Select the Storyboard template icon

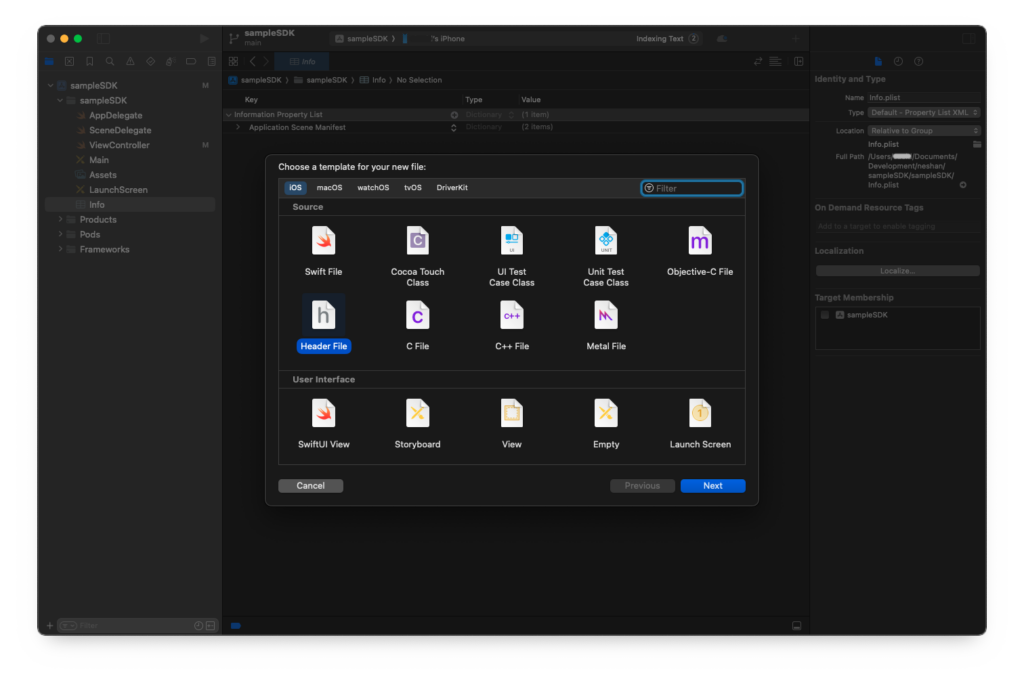coord(417,414)
